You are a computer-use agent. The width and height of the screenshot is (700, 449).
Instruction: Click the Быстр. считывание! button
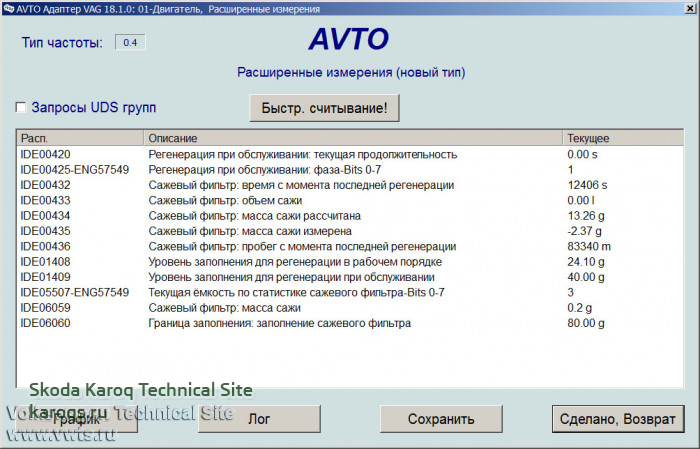(324, 108)
